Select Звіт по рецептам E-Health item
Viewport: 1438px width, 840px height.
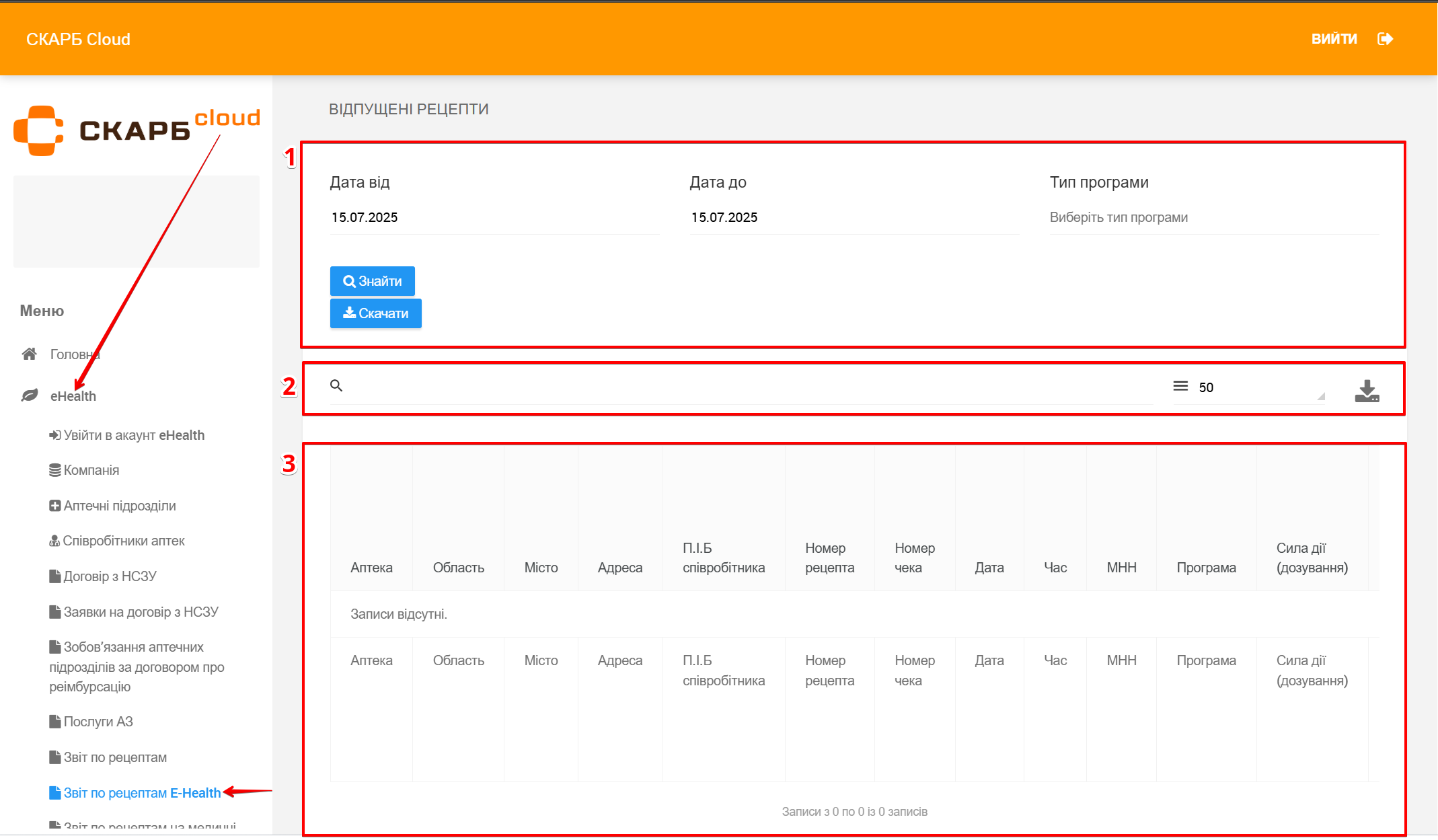135,793
